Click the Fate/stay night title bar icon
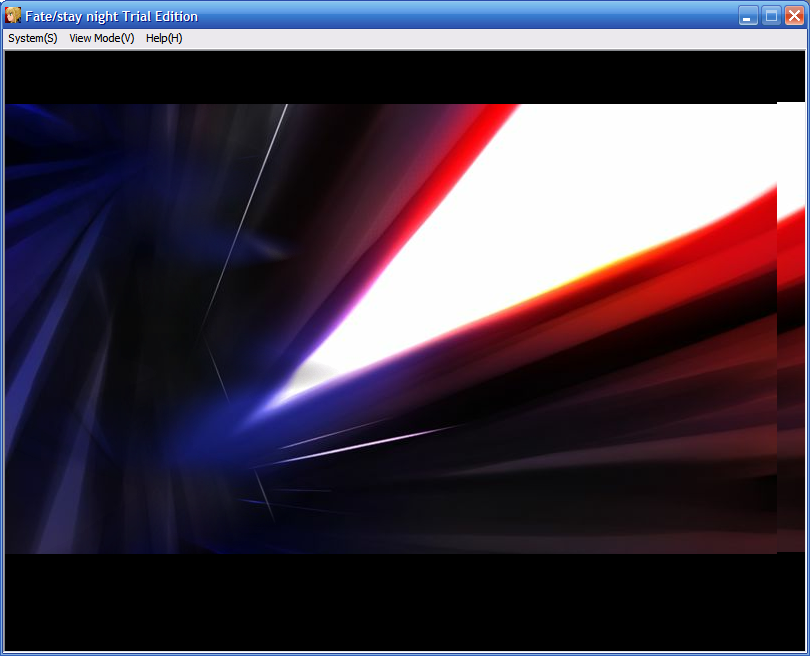 13,15
